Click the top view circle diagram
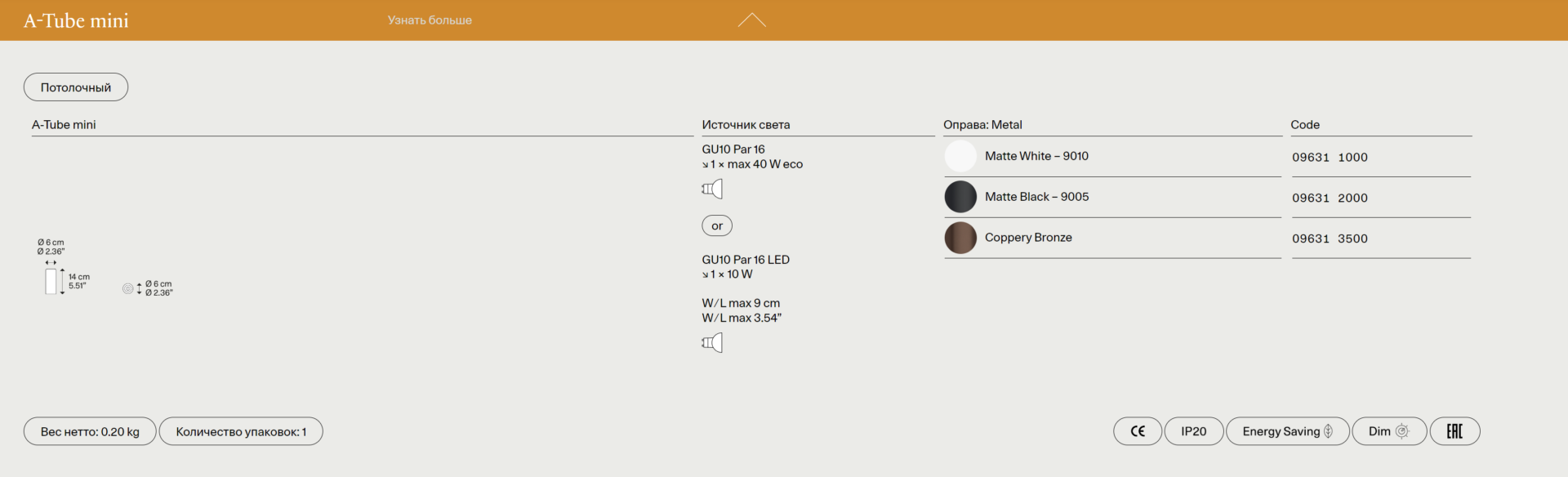This screenshot has width=1568, height=477. point(127,288)
